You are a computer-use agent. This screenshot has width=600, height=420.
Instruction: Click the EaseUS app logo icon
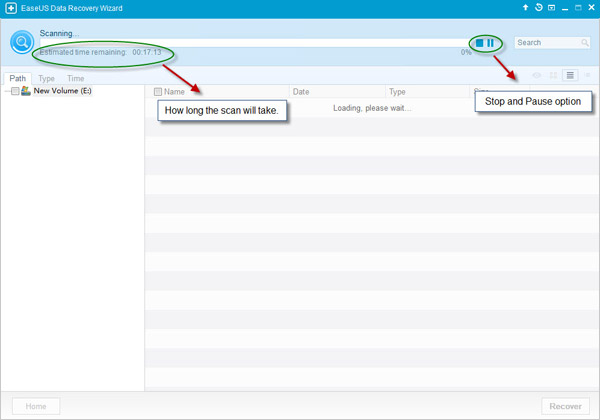coord(9,8)
